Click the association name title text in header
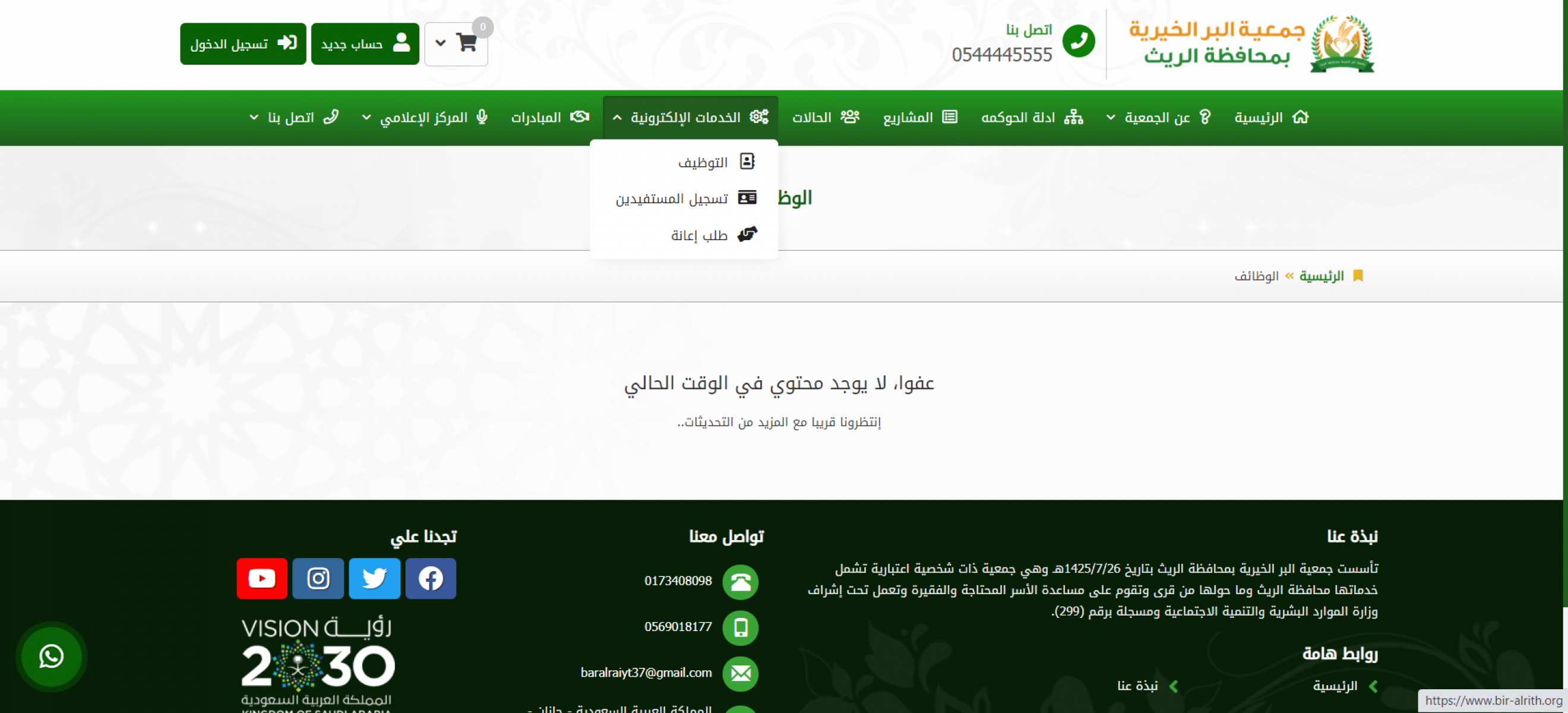Screen dimensions: 1568x713 pos(1217,43)
